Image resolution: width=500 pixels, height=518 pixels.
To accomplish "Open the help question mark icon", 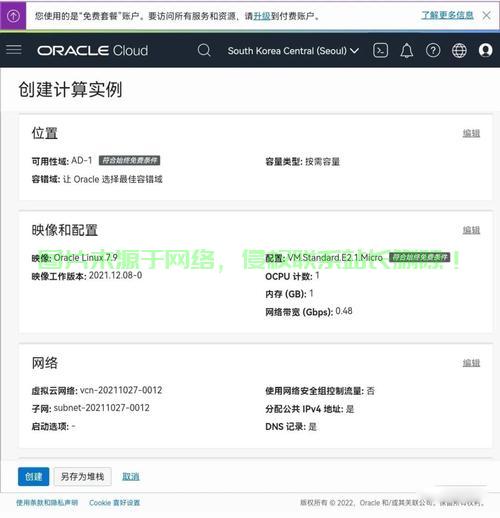I will (x=433, y=51).
